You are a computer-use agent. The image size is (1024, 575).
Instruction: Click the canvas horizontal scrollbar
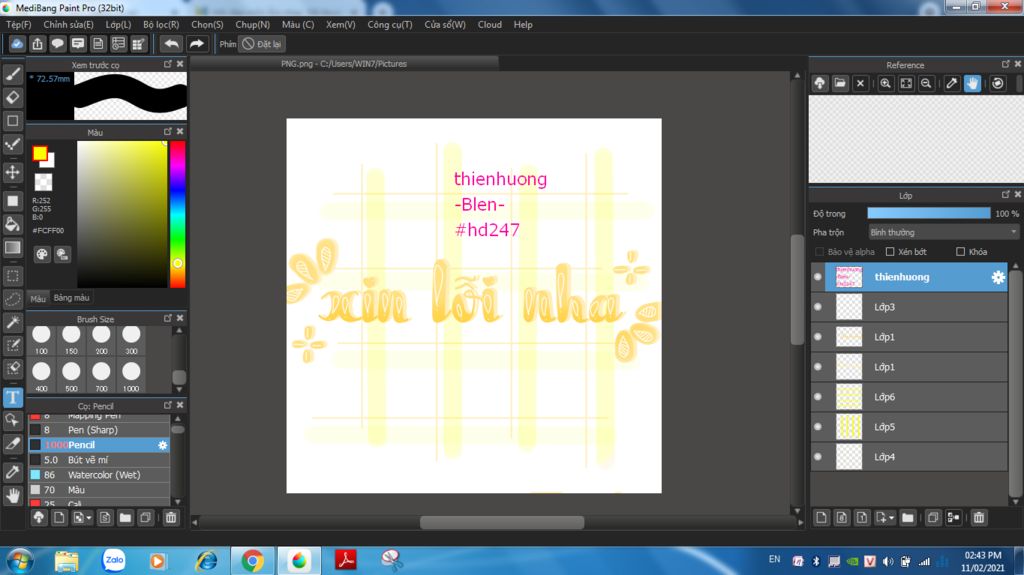[502, 522]
